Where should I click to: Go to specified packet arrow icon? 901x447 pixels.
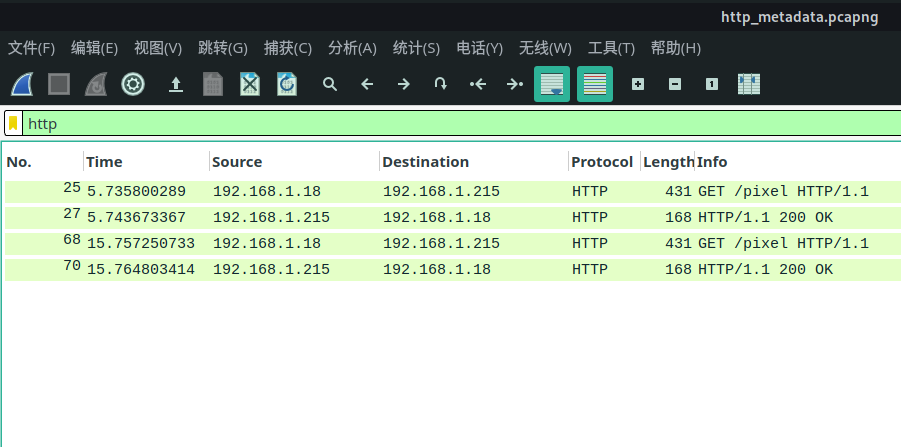tap(440, 84)
